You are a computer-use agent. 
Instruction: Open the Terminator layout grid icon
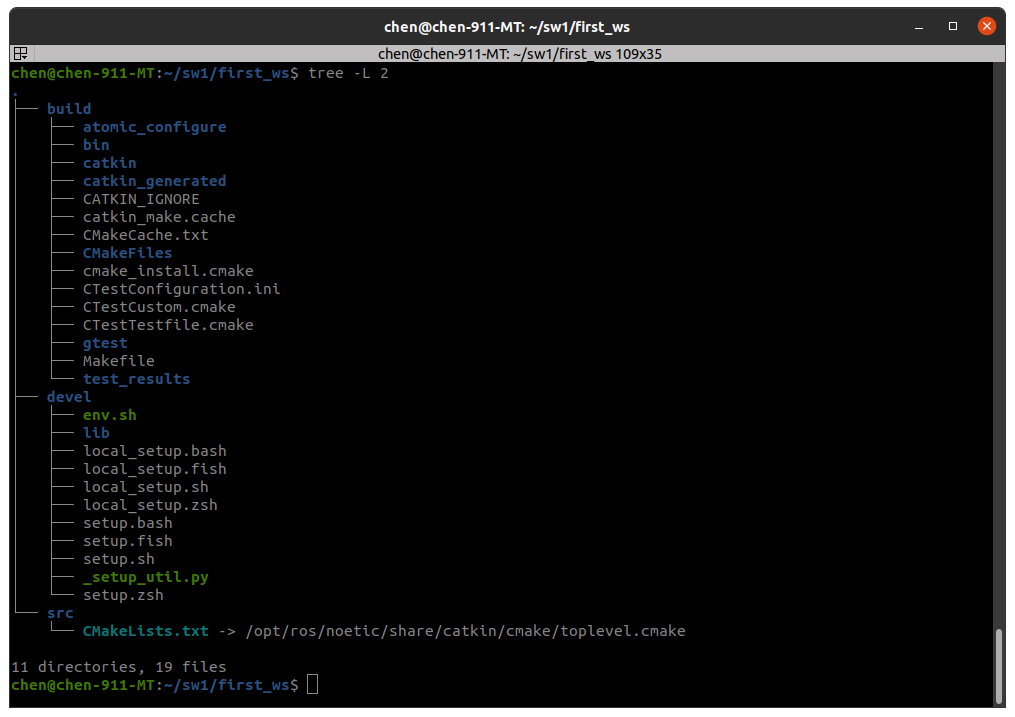pyautogui.click(x=20, y=54)
